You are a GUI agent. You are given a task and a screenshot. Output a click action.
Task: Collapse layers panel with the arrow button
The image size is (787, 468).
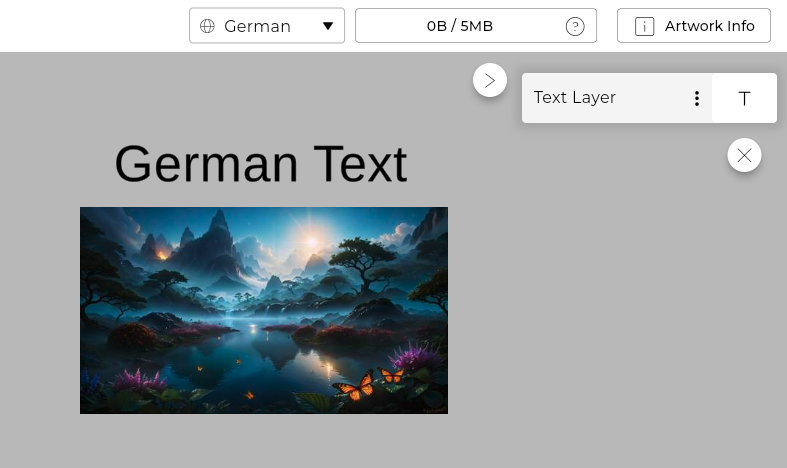[x=490, y=80]
